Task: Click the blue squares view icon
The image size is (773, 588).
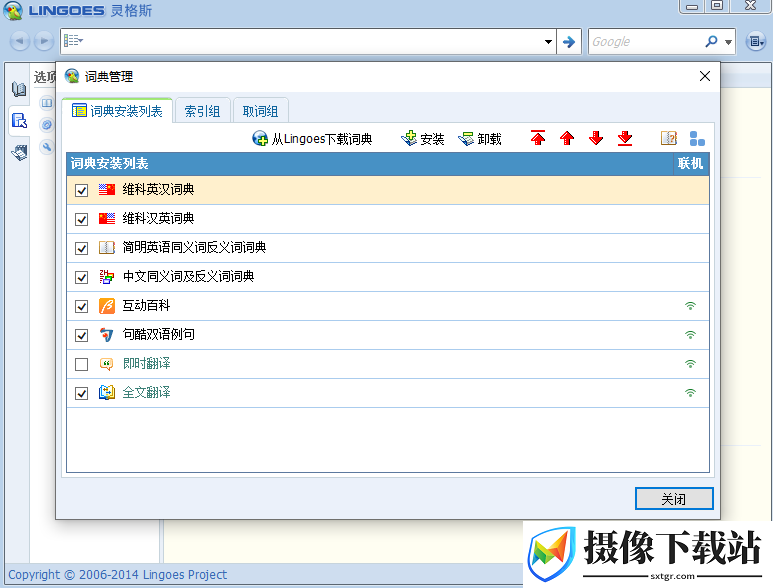Action: (697, 138)
